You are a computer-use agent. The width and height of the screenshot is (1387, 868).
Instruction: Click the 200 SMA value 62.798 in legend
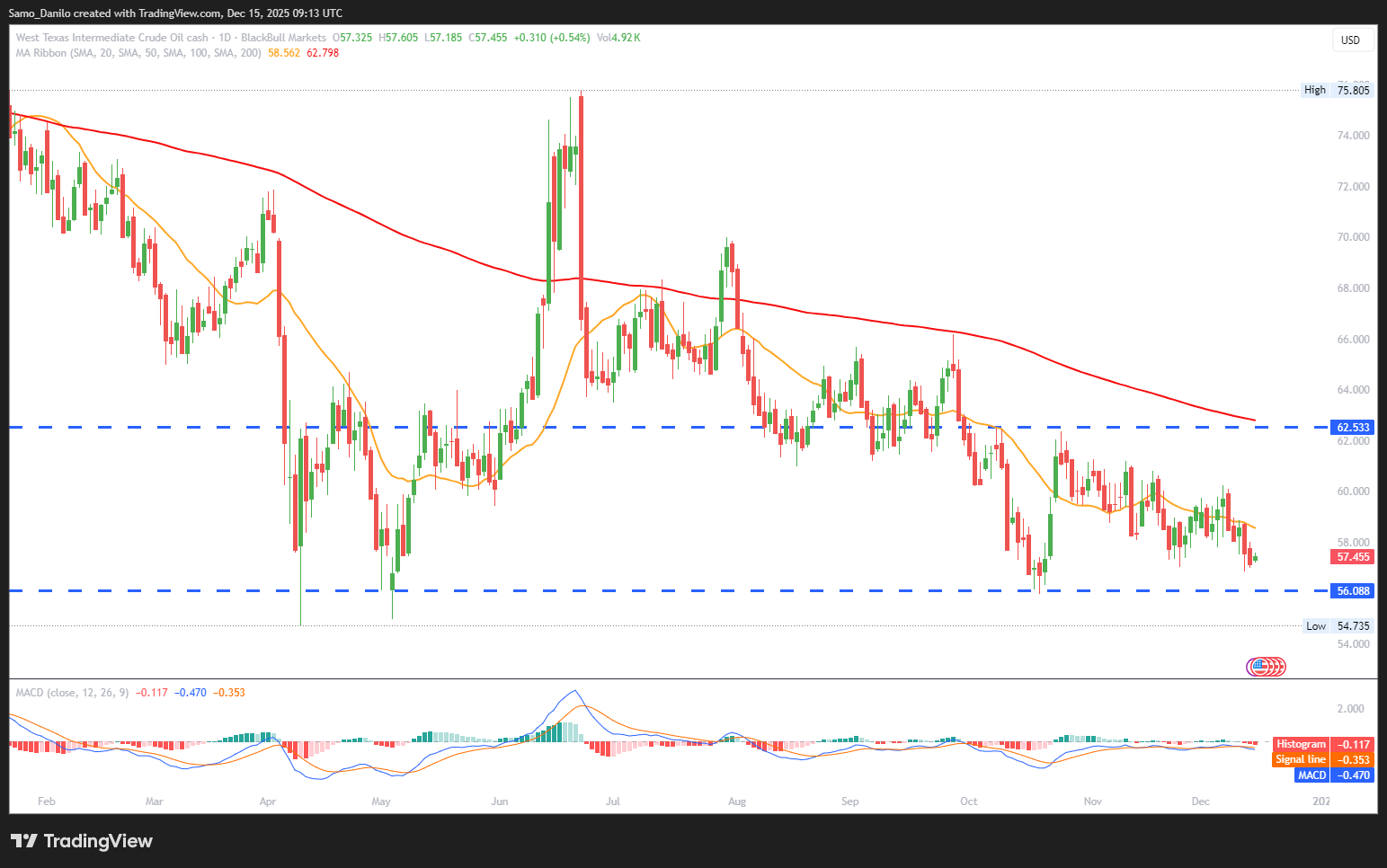tap(323, 53)
